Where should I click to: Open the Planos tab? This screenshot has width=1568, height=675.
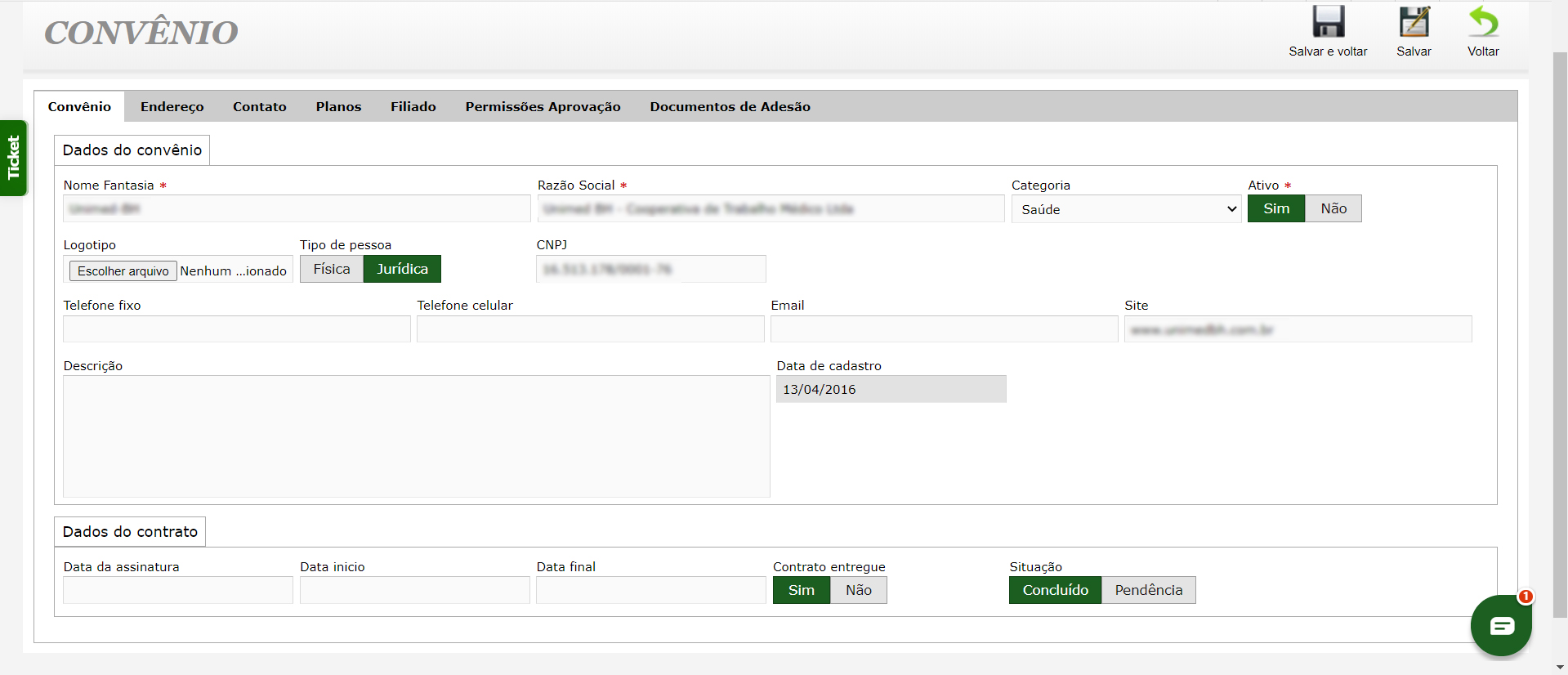click(338, 107)
